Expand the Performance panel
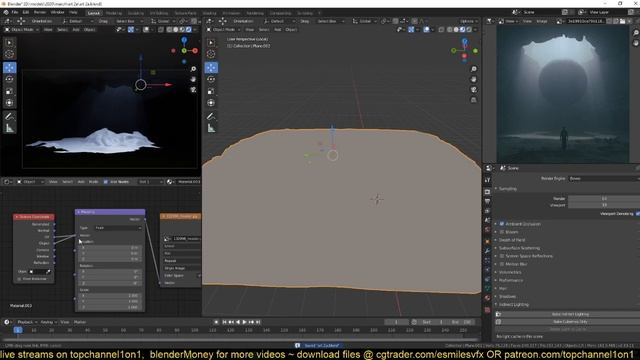 (x=511, y=280)
